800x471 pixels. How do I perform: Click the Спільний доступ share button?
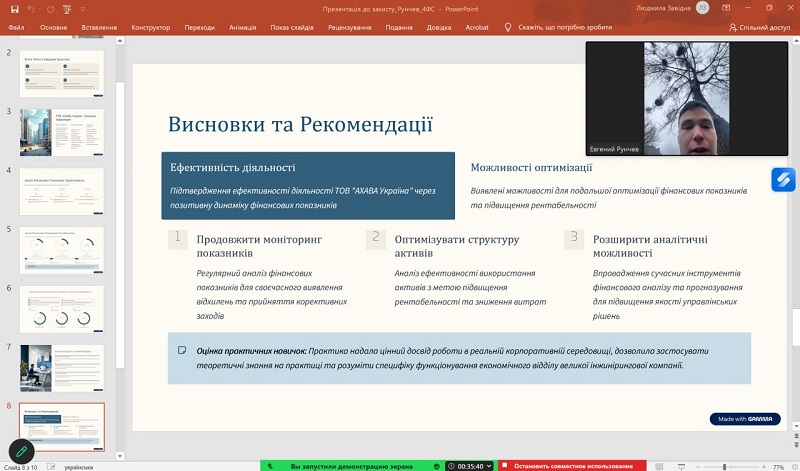(x=760, y=28)
